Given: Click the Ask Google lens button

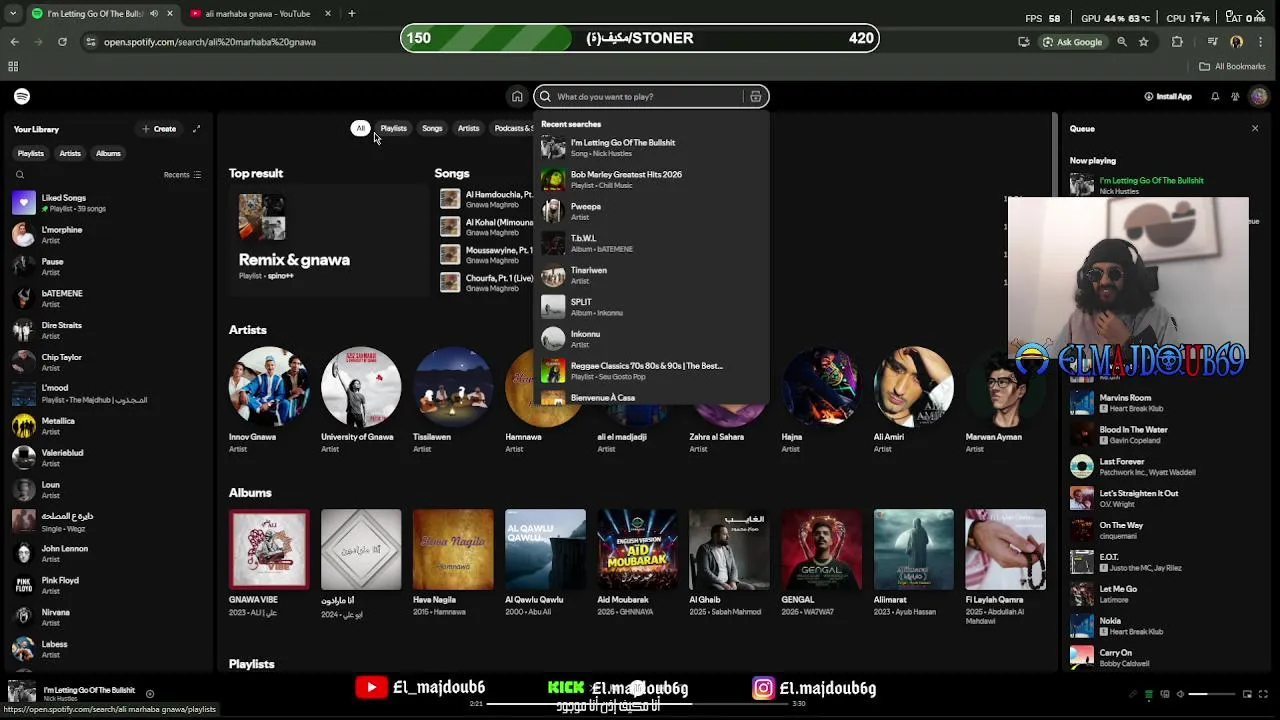Looking at the screenshot, I should click(x=1072, y=42).
